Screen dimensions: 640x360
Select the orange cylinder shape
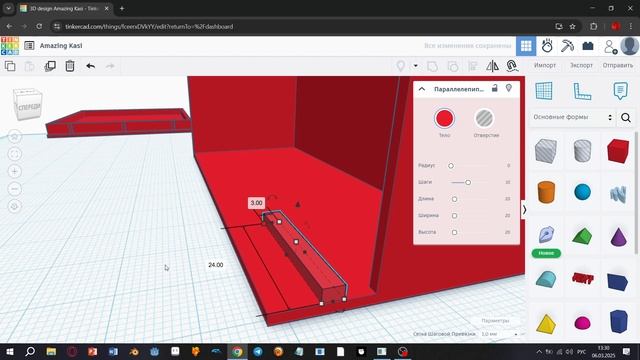[x=546, y=192]
